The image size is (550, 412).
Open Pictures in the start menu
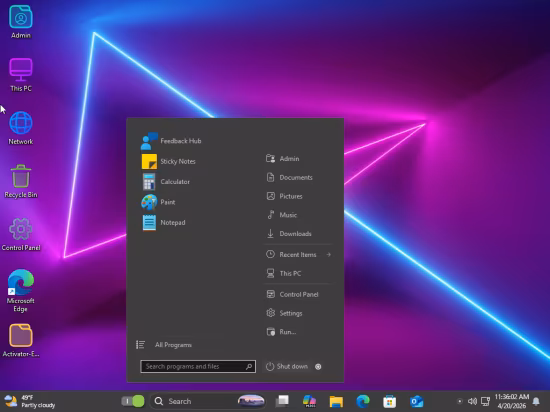pyautogui.click(x=284, y=196)
